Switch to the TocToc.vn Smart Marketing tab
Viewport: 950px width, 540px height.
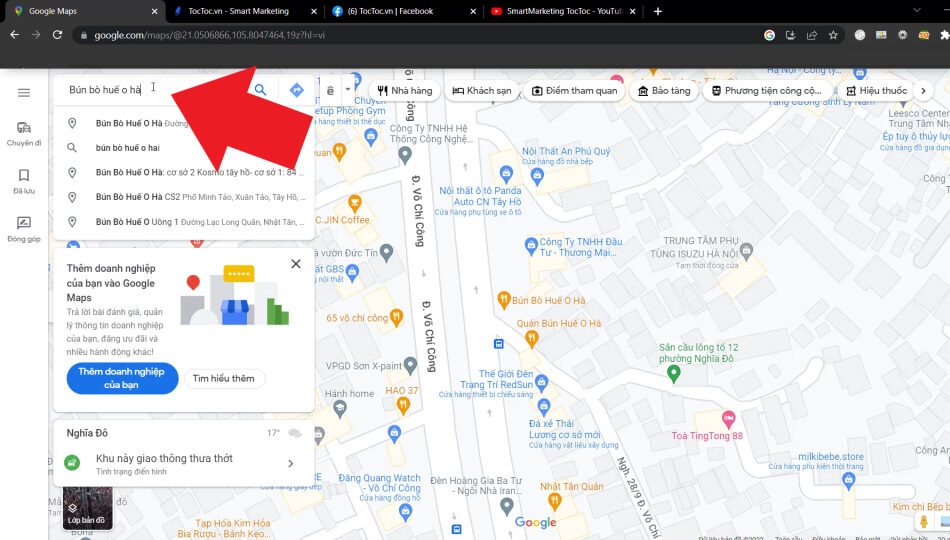click(245, 11)
